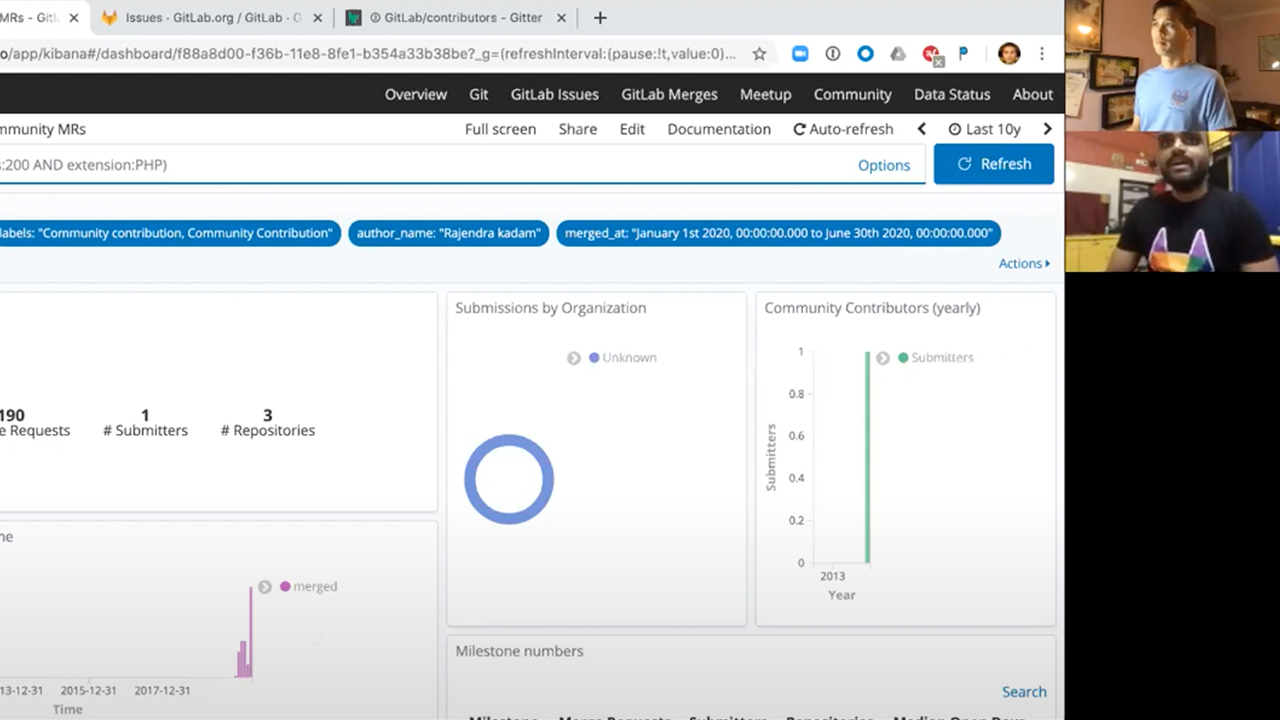This screenshot has height=720, width=1280.
Task: Click the red extension icon with x badge
Action: pyautogui.click(x=932, y=55)
